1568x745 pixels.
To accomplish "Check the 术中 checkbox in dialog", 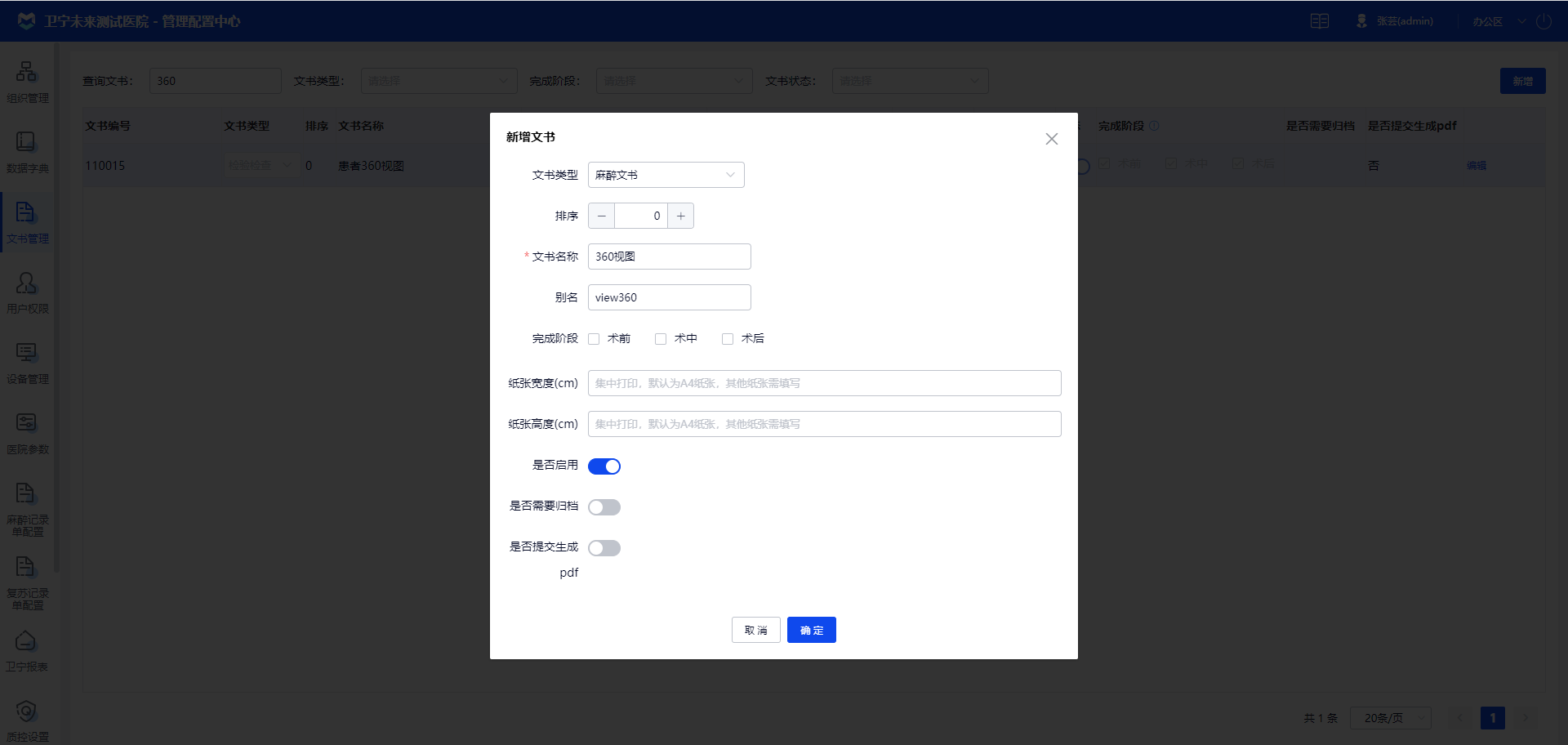I will click(x=661, y=339).
